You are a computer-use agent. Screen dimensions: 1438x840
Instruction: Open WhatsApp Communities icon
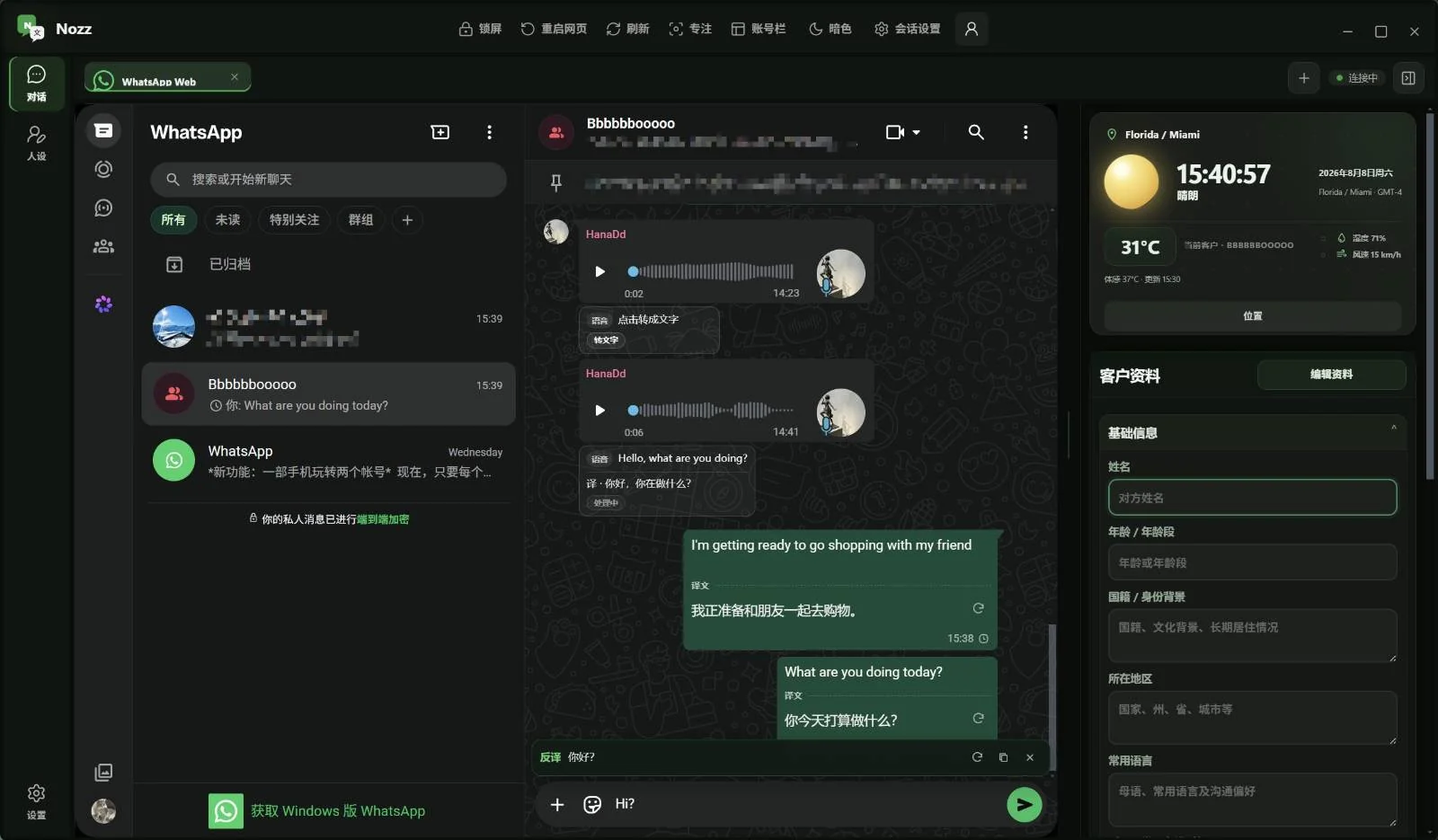pos(103,246)
